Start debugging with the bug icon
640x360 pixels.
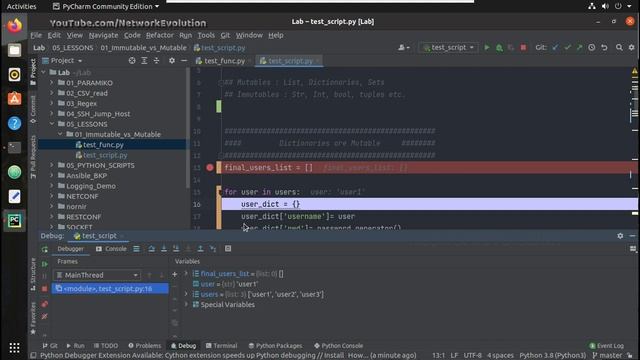click(499, 48)
